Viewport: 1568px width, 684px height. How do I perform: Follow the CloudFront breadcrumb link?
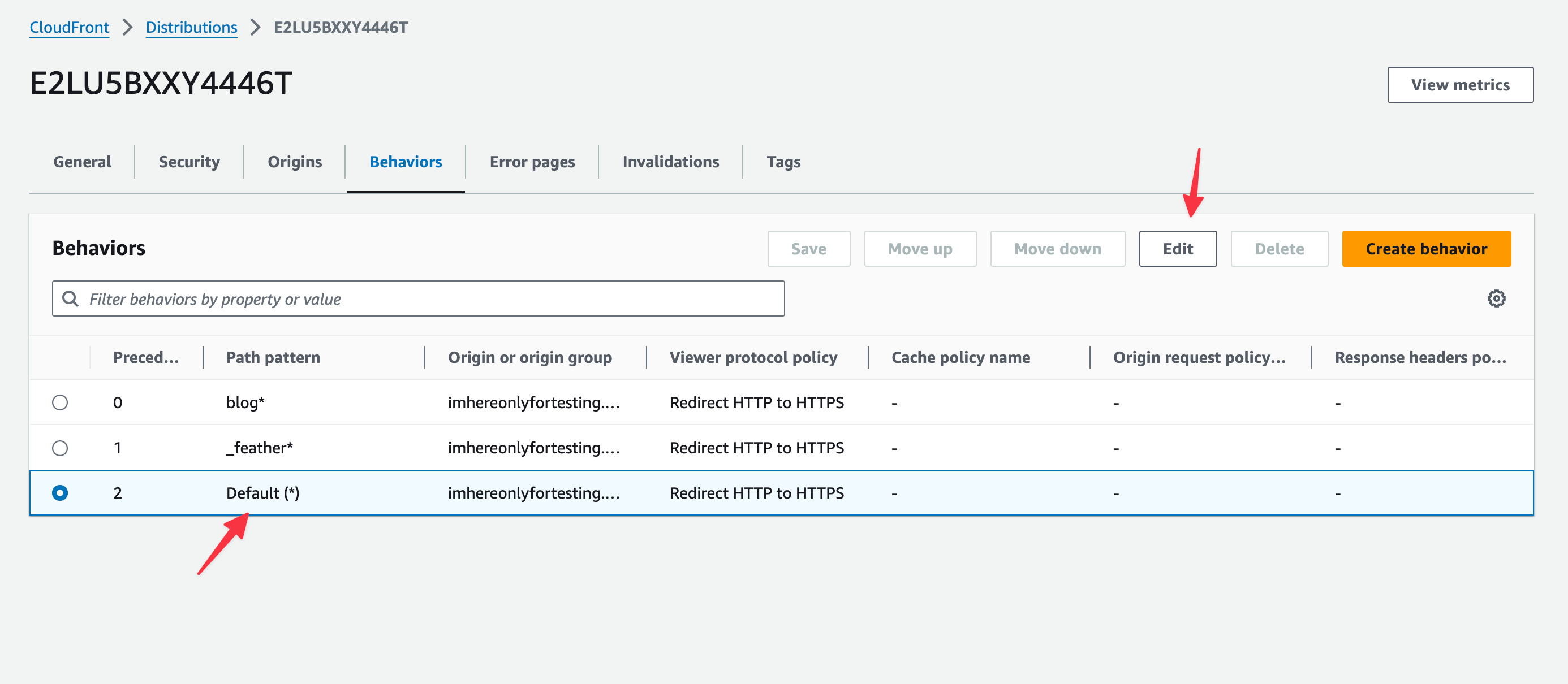[70, 27]
